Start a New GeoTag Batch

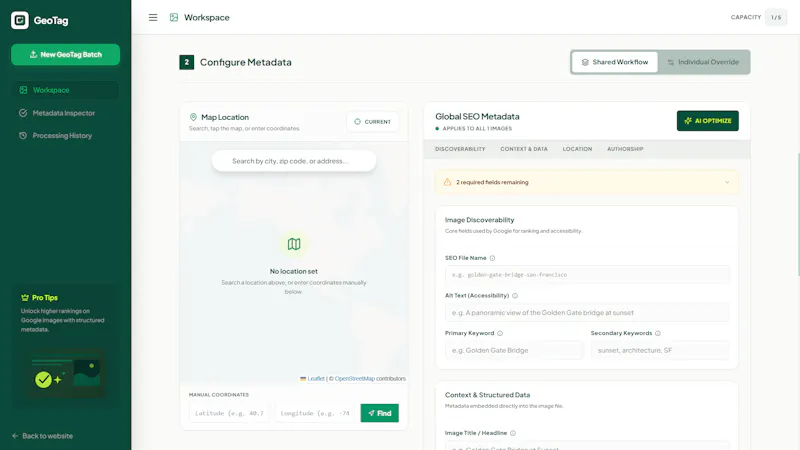click(65, 55)
